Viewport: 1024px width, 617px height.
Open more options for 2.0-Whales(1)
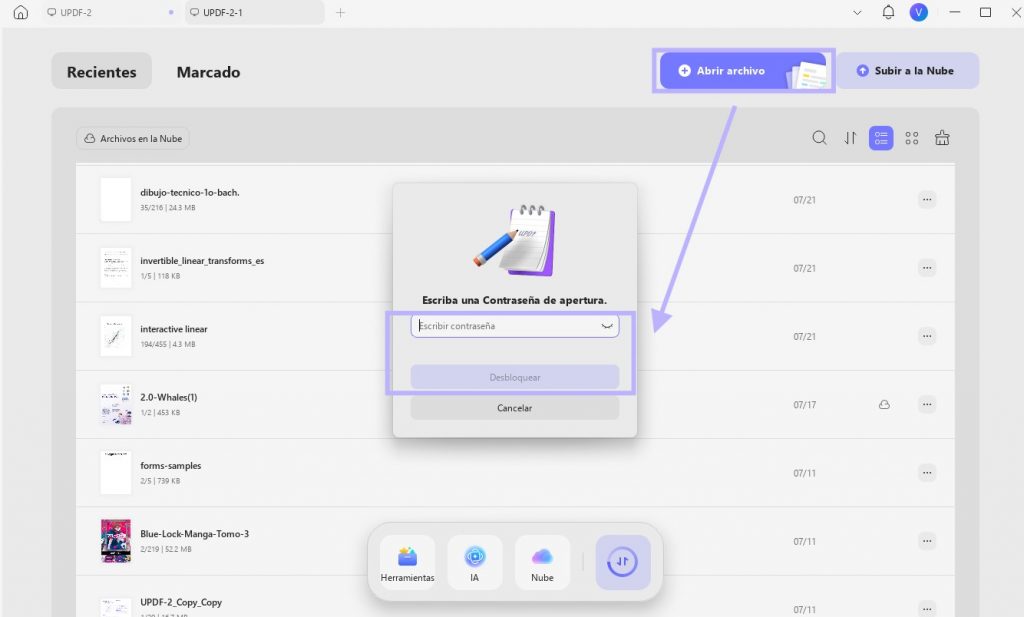[x=927, y=404]
